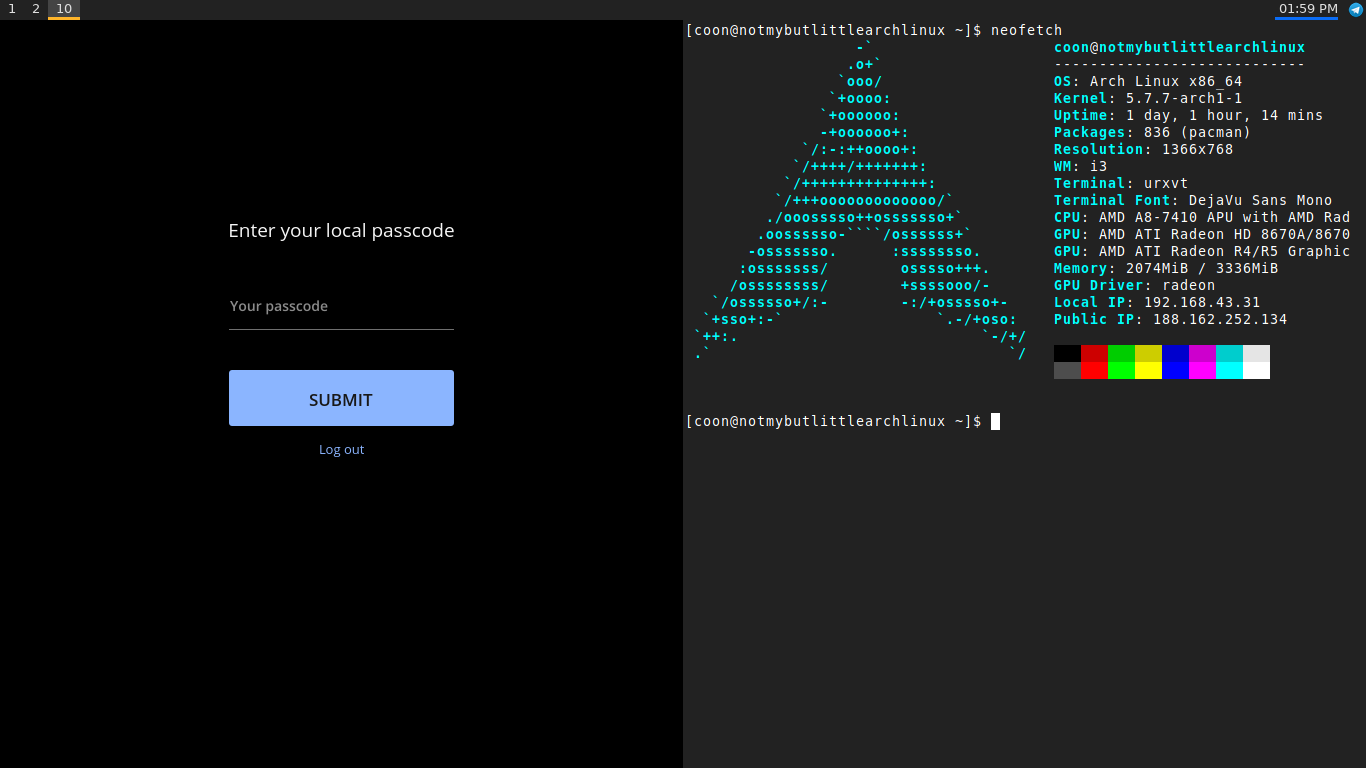The height and width of the screenshot is (768, 1366).
Task: Switch to workspace 2
Action: [x=36, y=9]
